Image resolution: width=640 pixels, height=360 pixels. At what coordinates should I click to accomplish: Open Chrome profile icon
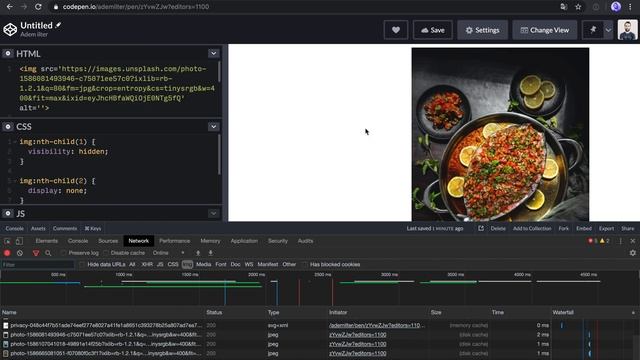pyautogui.click(x=616, y=7)
